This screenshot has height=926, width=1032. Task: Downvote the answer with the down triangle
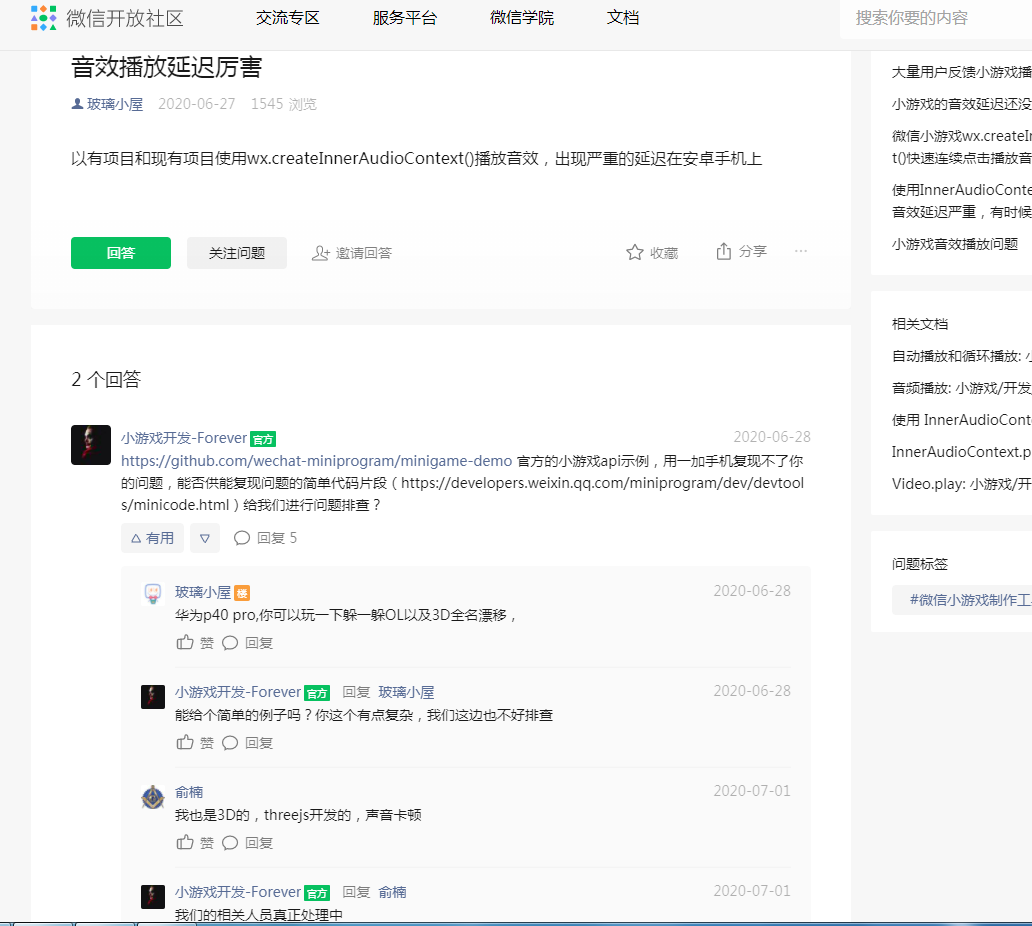[x=205, y=538]
